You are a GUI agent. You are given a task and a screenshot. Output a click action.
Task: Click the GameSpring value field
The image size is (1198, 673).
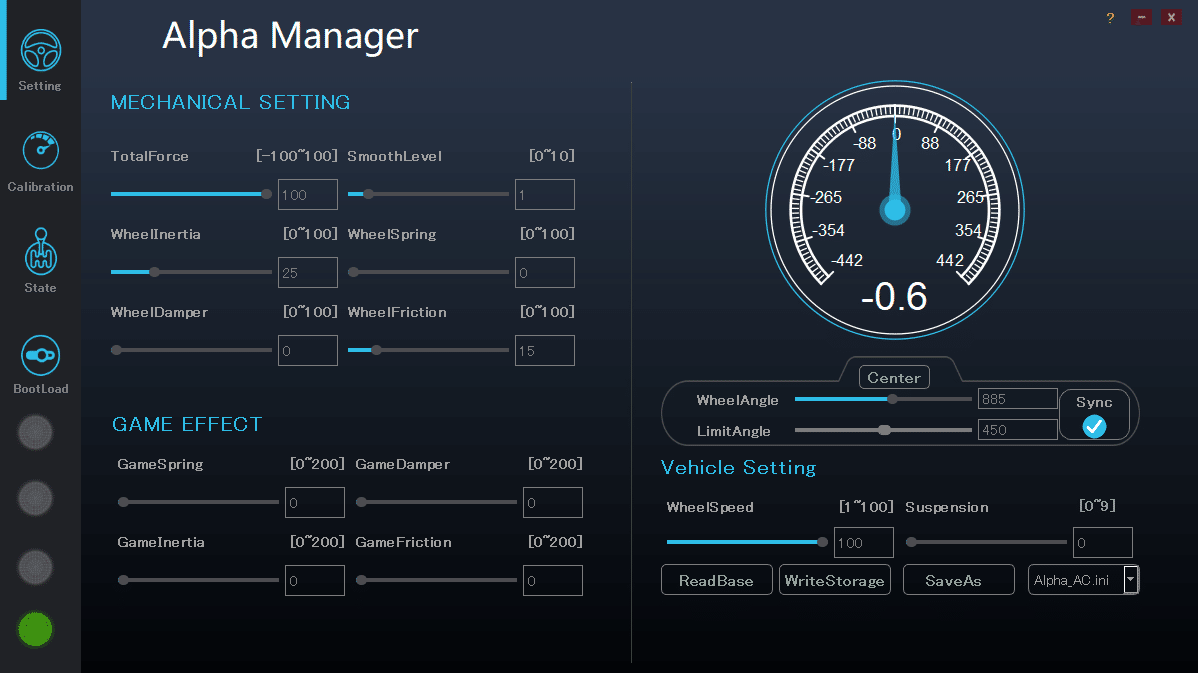coord(315,503)
